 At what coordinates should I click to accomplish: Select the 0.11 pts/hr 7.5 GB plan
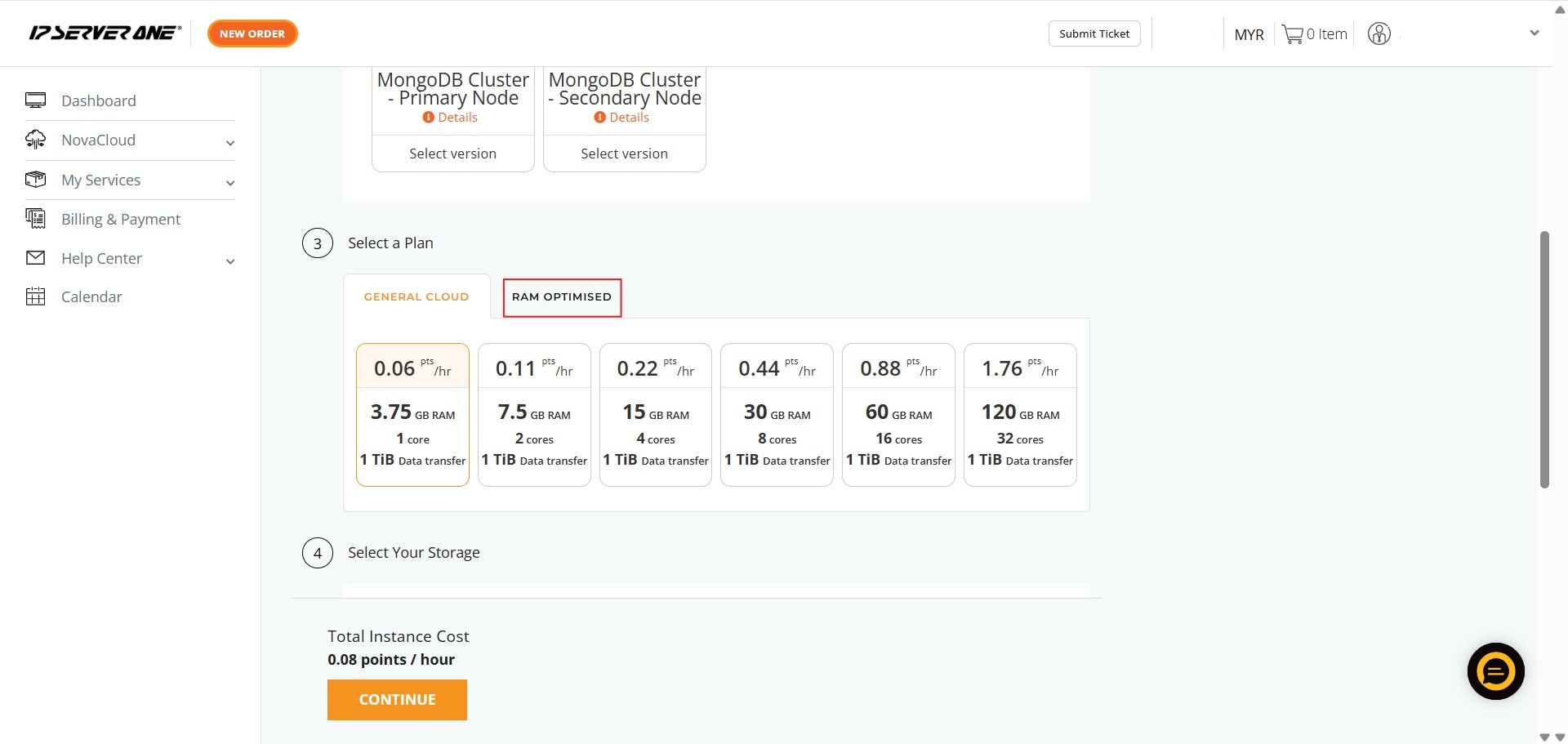click(x=534, y=415)
